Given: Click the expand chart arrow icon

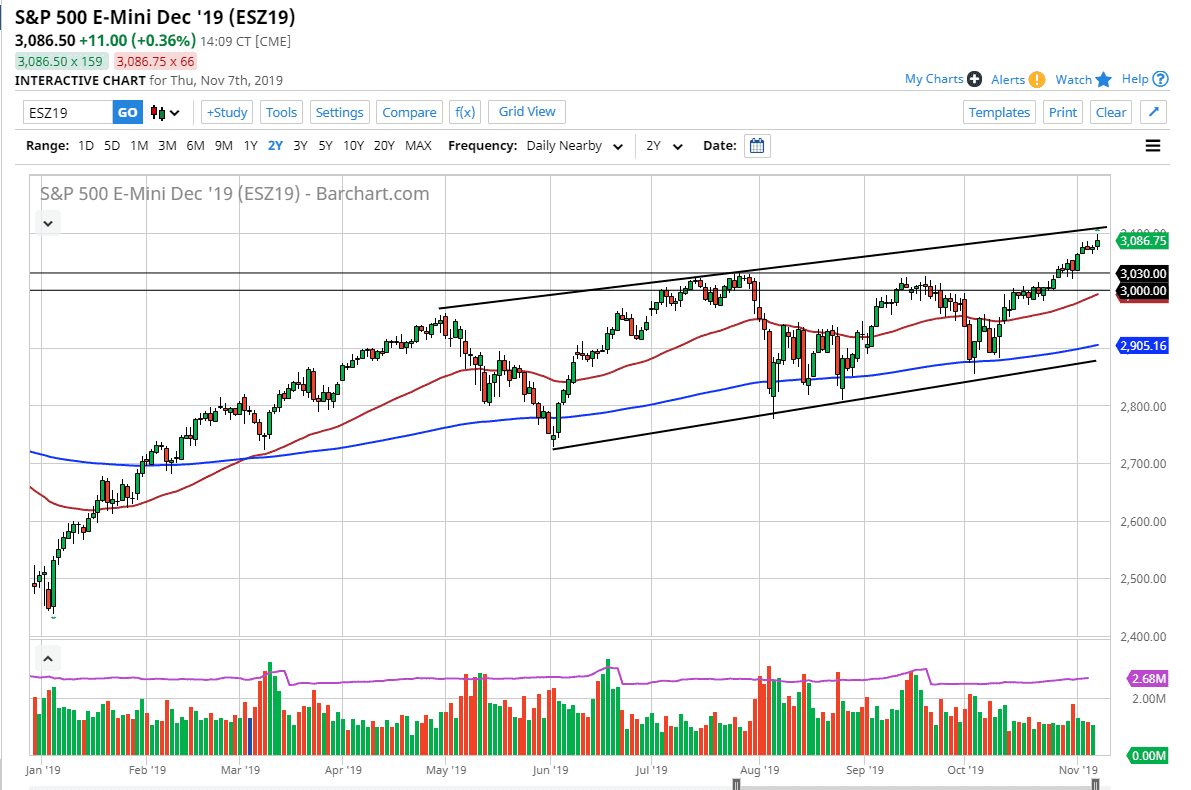Looking at the screenshot, I should click(x=1153, y=112).
